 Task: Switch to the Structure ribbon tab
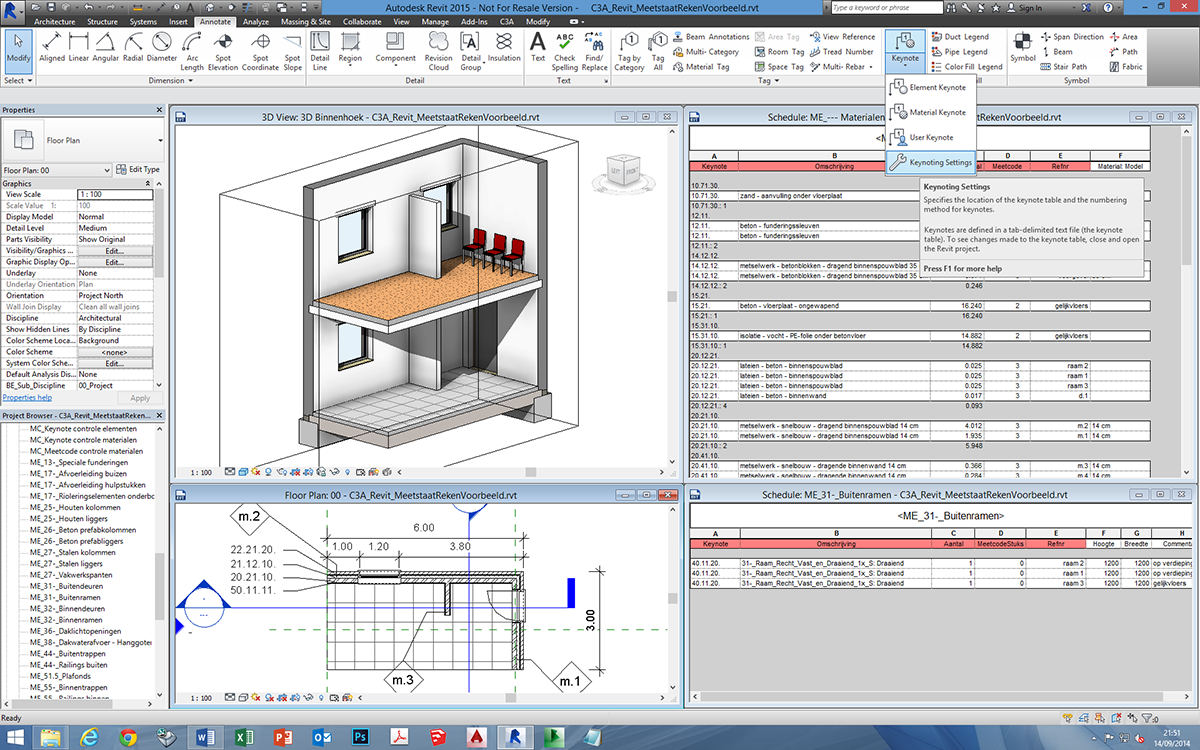(x=102, y=21)
